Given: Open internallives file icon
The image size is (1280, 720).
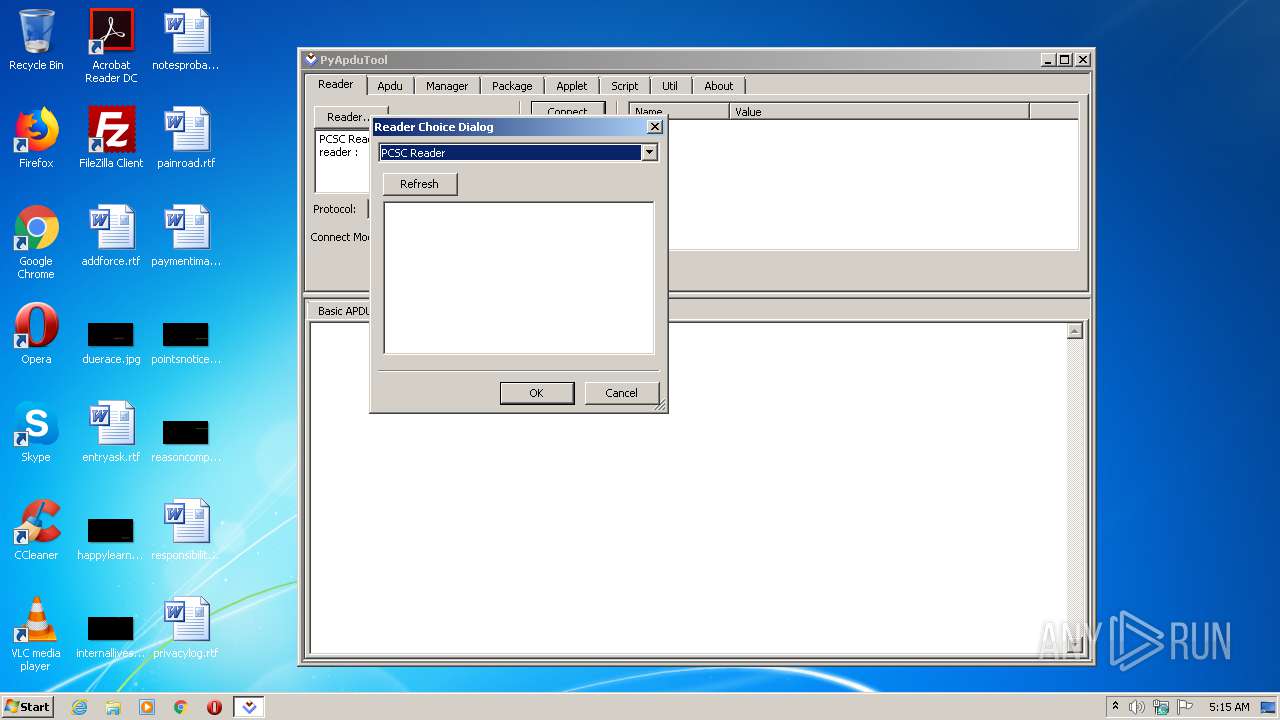Looking at the screenshot, I should [111, 635].
